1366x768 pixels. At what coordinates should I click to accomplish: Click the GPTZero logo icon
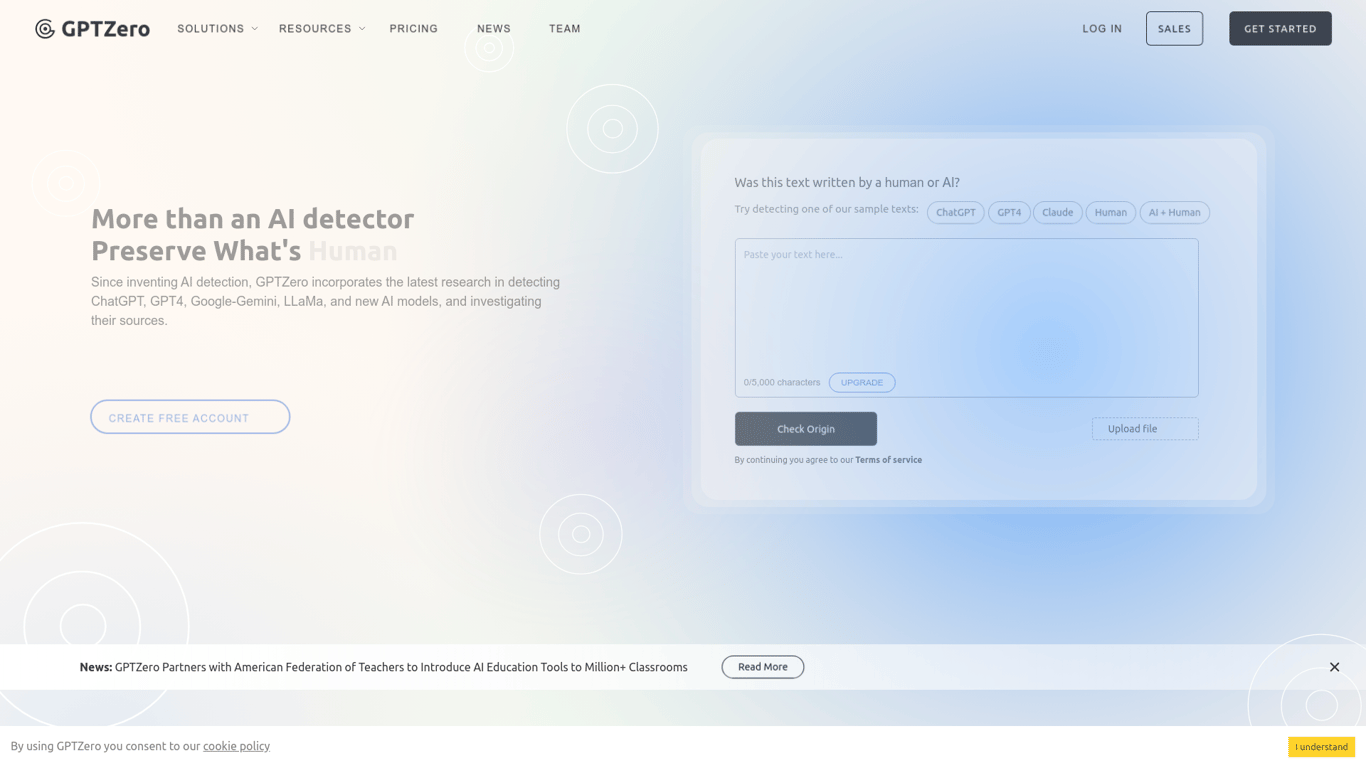tap(45, 29)
